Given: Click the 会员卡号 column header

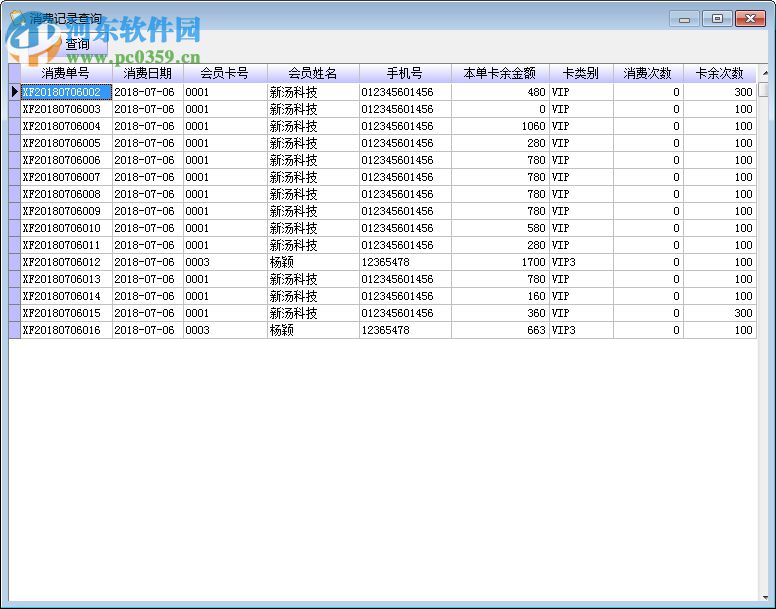Looking at the screenshot, I should click(x=225, y=73).
